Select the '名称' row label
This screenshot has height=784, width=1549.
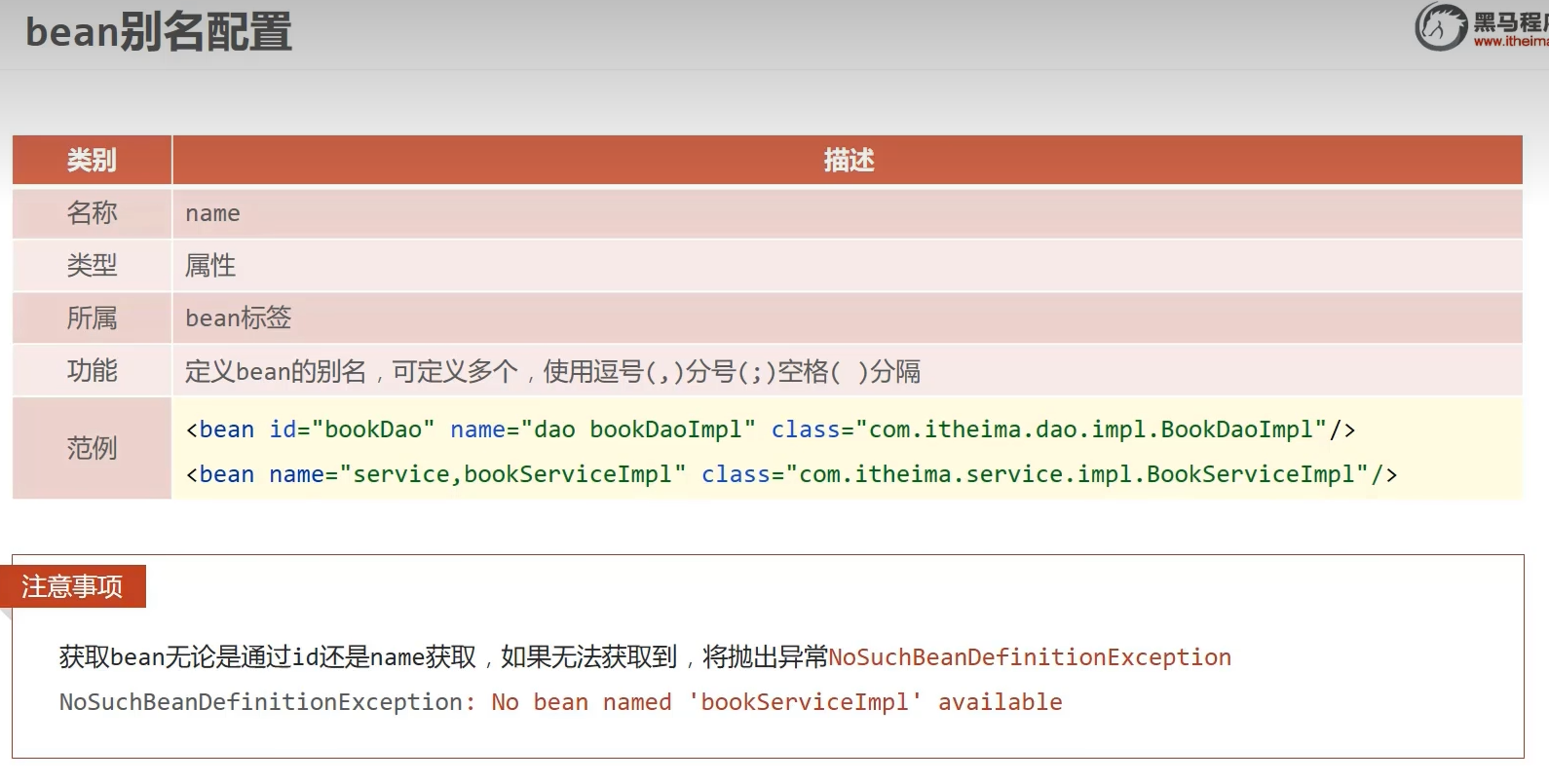(92, 212)
